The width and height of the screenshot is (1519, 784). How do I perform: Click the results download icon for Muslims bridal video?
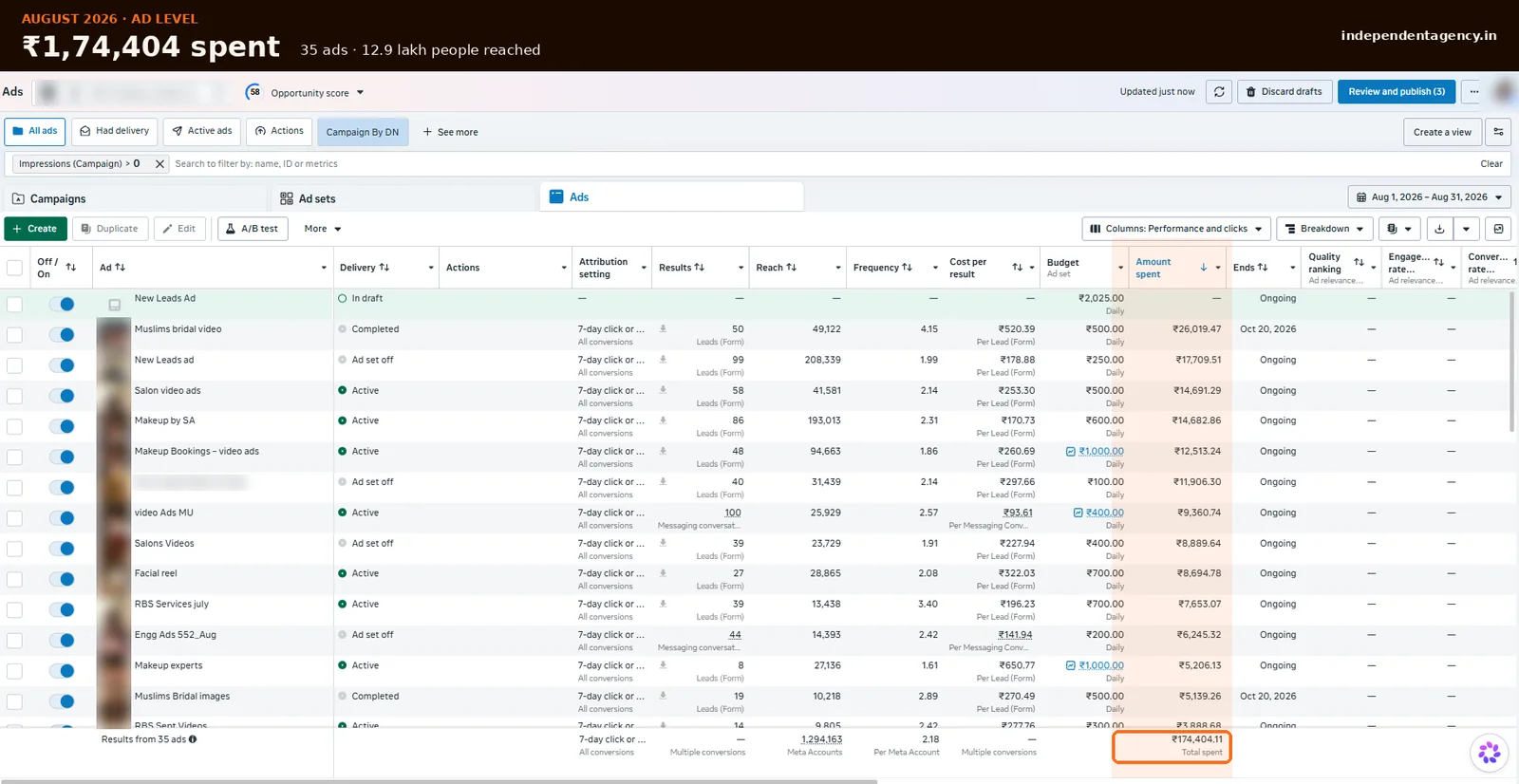[x=663, y=329]
